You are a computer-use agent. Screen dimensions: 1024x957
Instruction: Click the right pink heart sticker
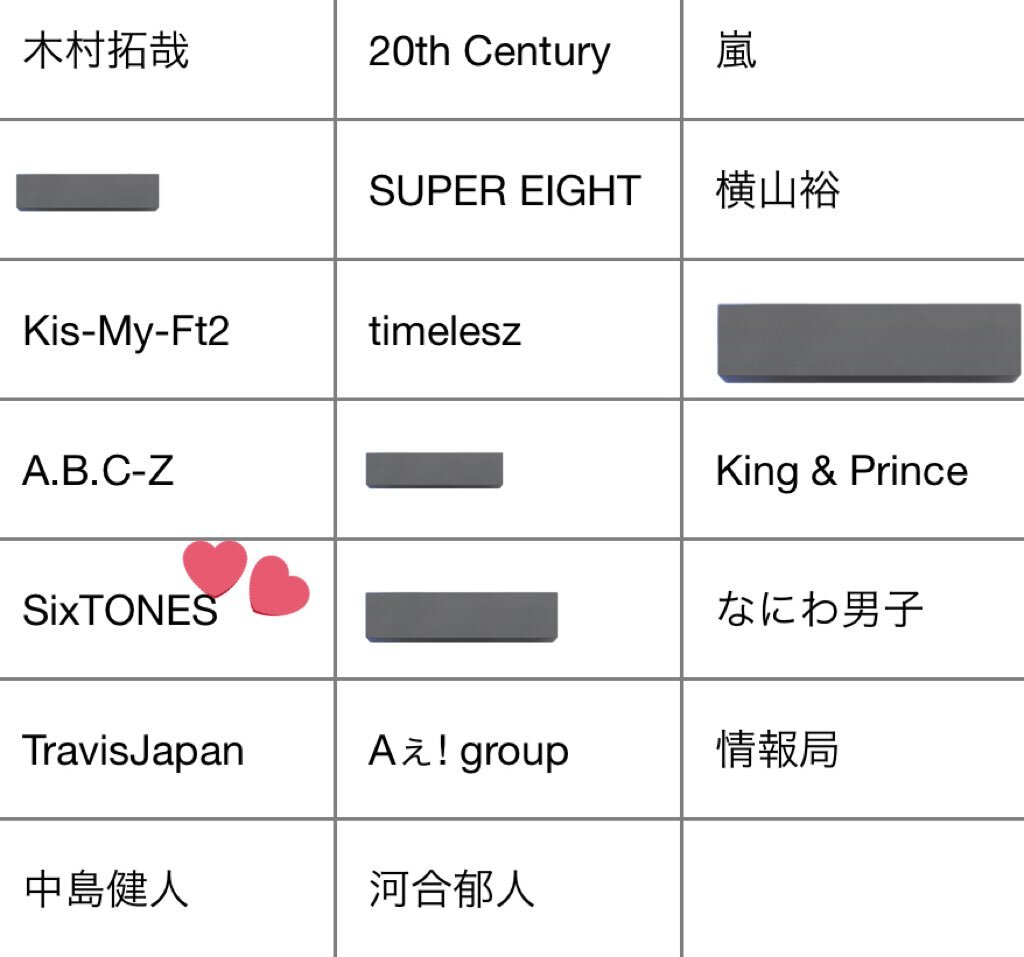point(279,586)
